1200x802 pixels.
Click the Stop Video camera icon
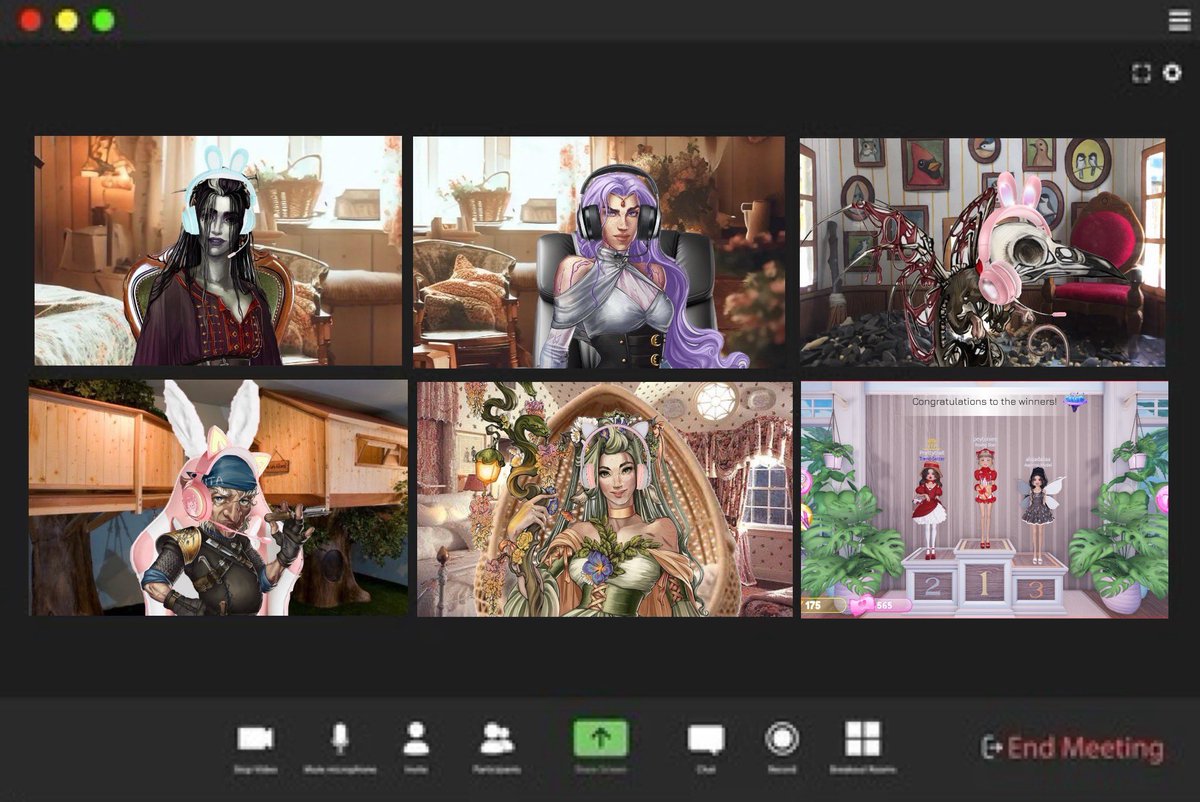tap(254, 739)
